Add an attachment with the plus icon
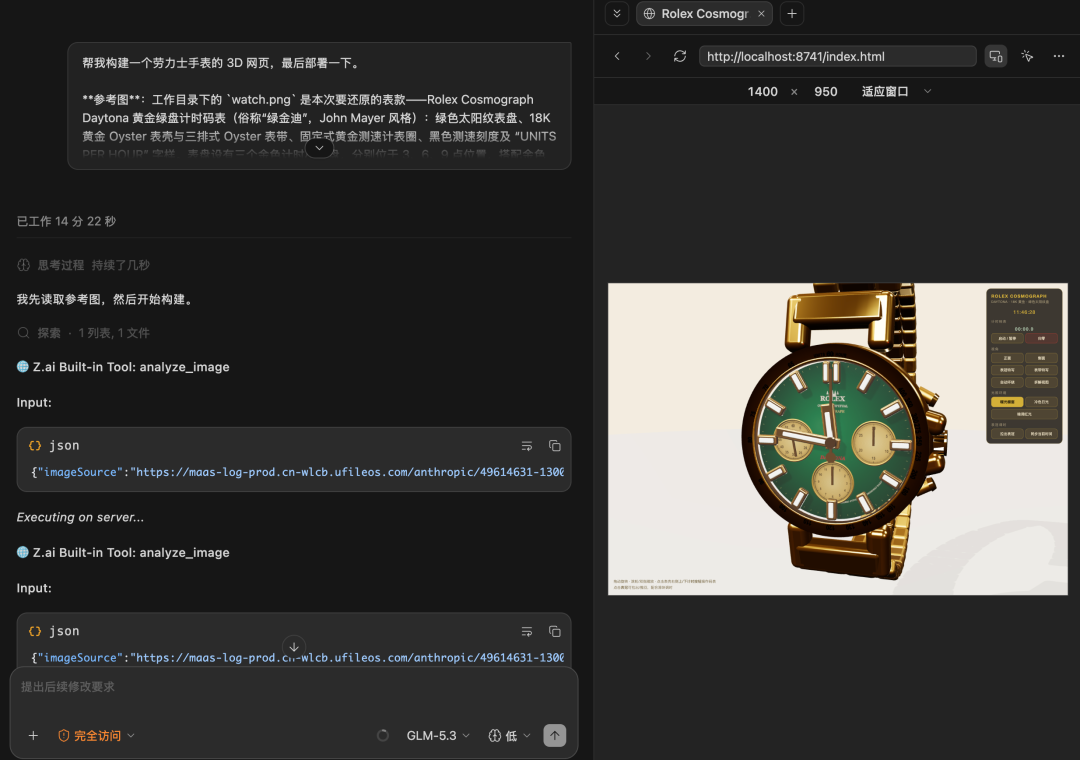Image resolution: width=1080 pixels, height=760 pixels. point(33,736)
